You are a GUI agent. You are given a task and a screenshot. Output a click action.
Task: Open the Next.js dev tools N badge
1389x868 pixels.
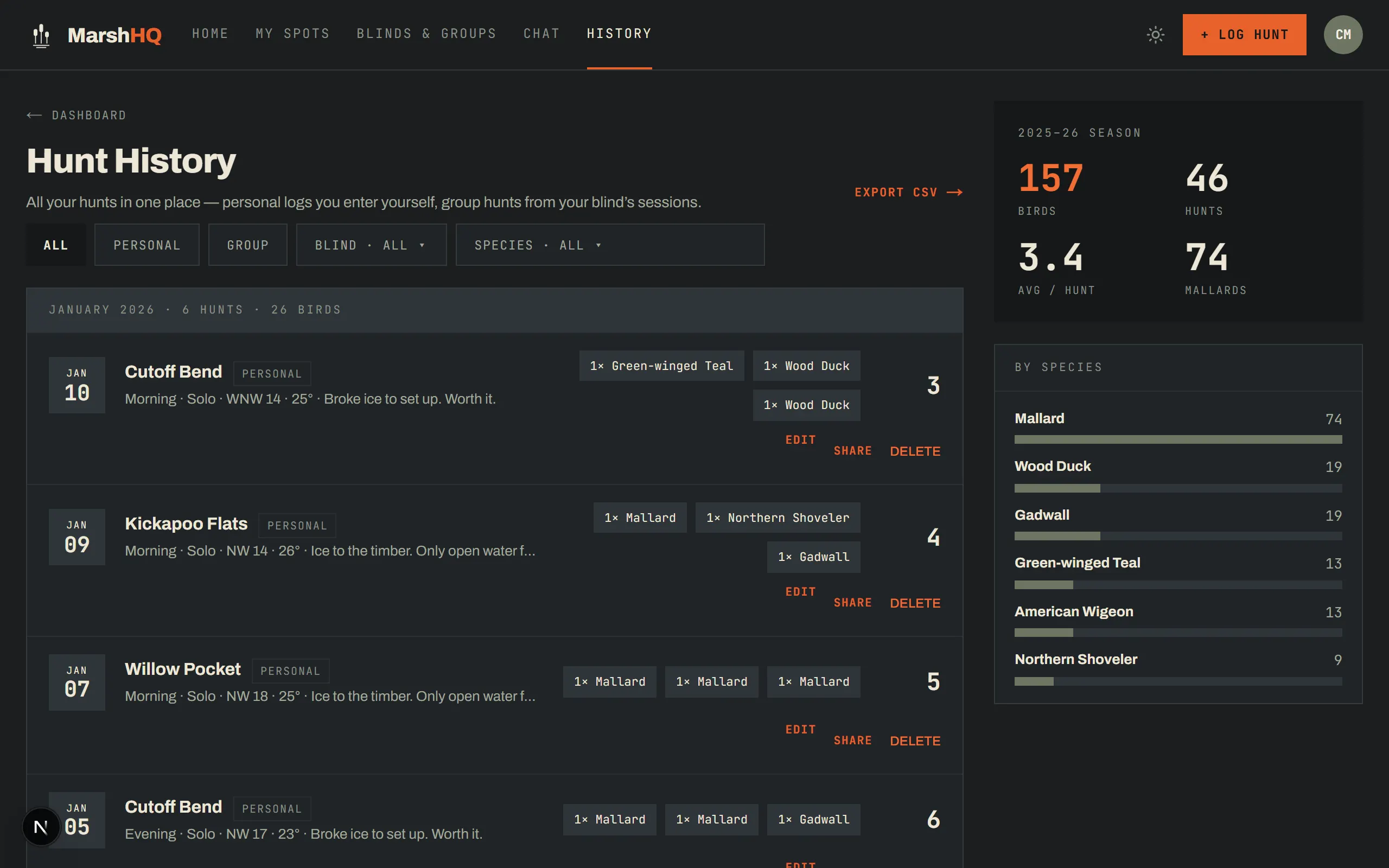[x=41, y=827]
